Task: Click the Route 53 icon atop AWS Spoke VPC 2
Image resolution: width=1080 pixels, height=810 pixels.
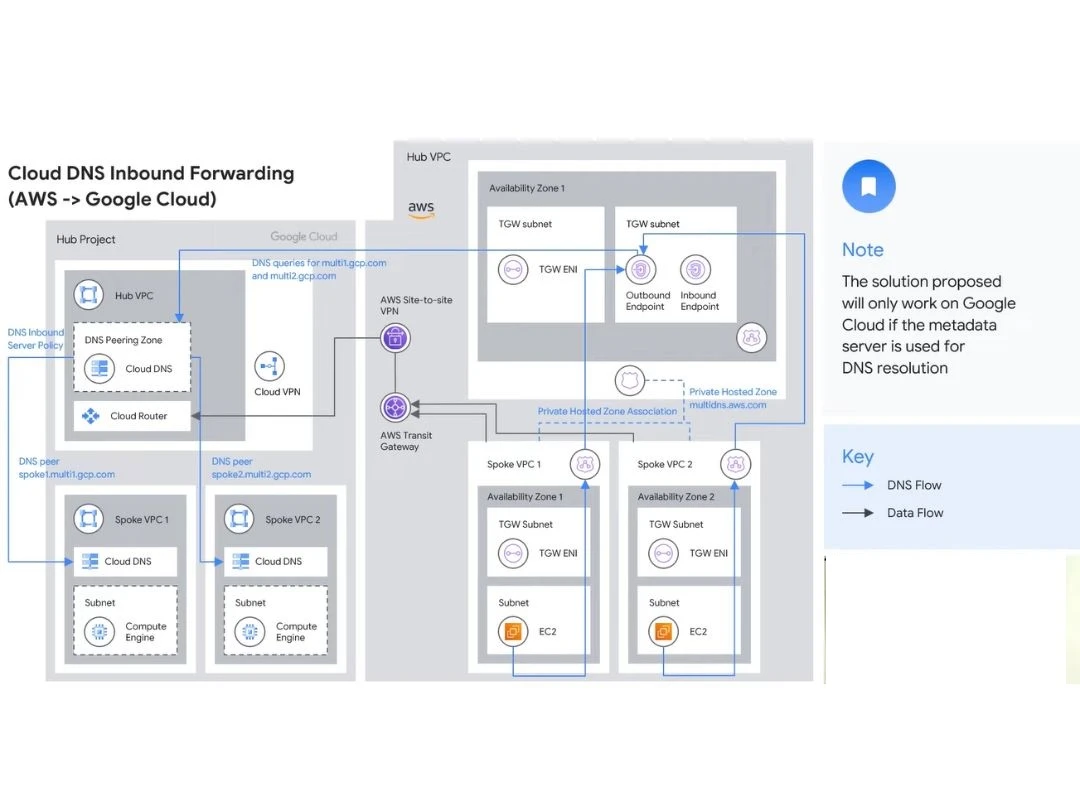Action: (x=736, y=464)
